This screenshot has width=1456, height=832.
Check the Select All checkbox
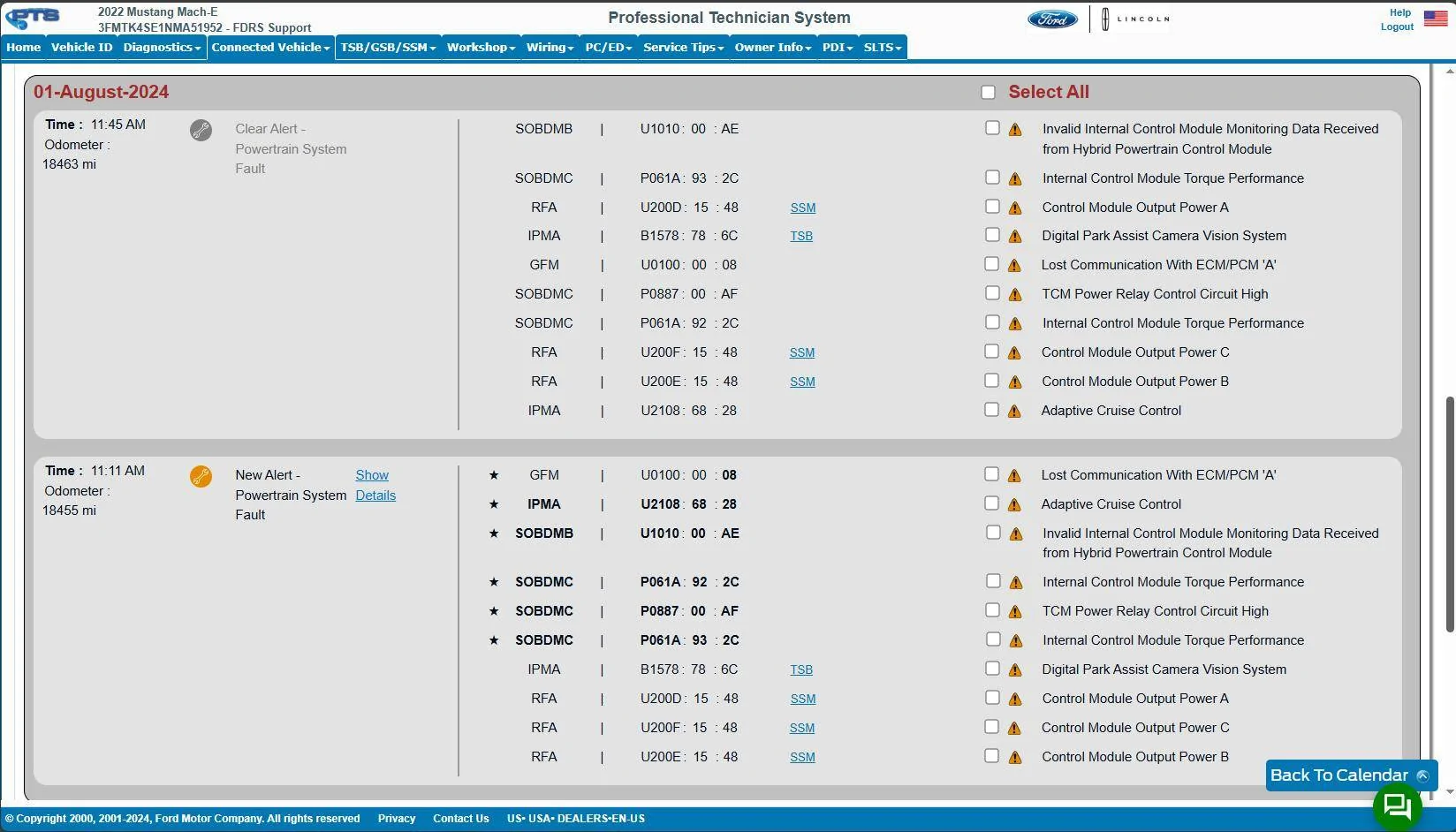[988, 93]
